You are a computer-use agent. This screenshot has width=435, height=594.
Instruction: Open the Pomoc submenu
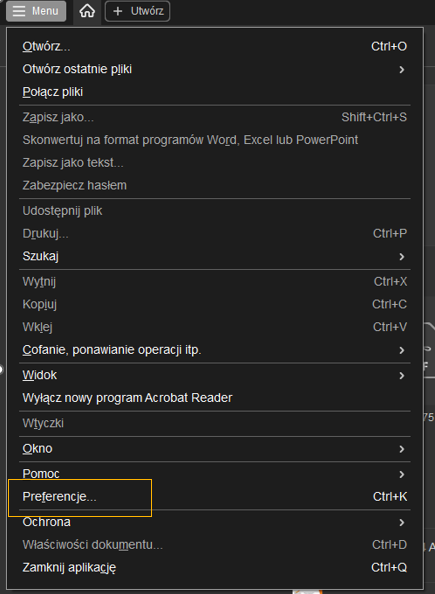215,474
